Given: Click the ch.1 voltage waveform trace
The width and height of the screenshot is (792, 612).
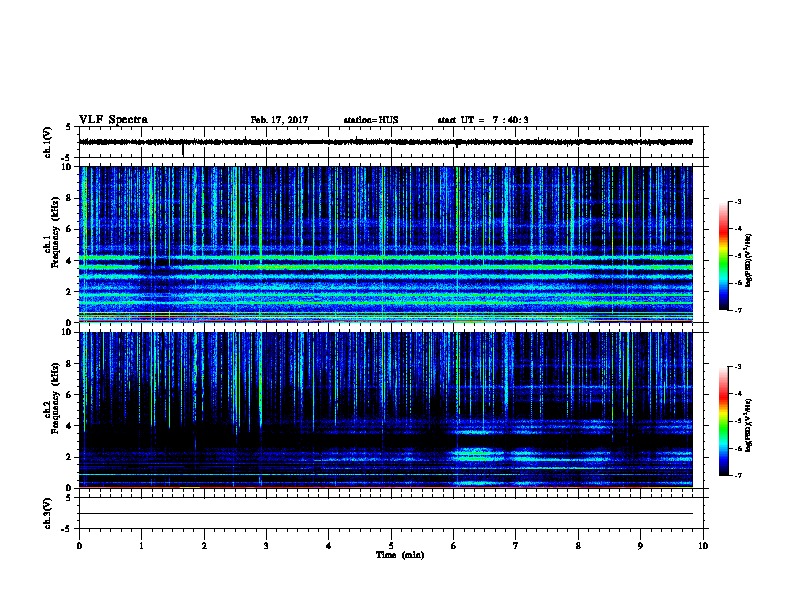Looking at the screenshot, I should click(x=386, y=142).
